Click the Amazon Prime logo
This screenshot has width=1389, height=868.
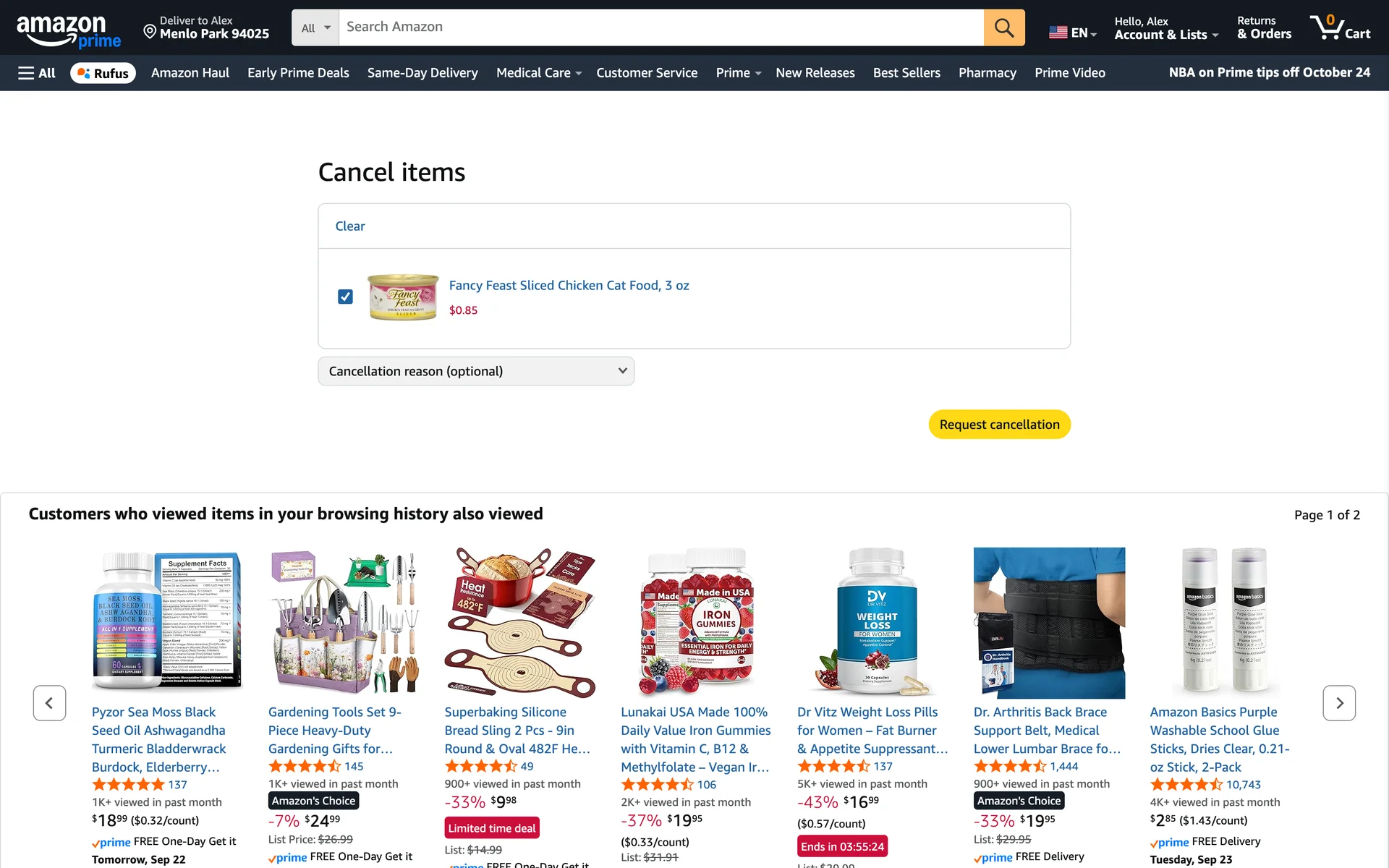click(69, 31)
